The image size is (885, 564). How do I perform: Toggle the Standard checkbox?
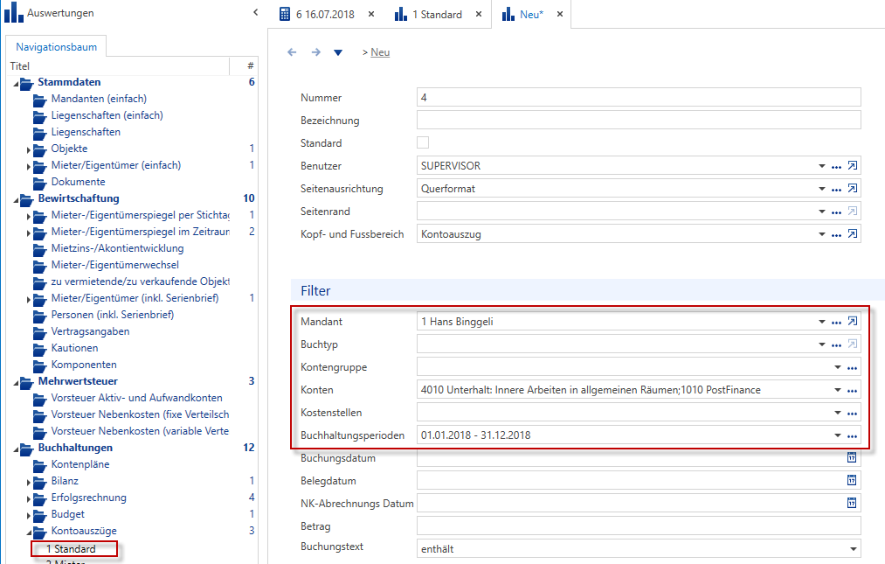(x=423, y=142)
